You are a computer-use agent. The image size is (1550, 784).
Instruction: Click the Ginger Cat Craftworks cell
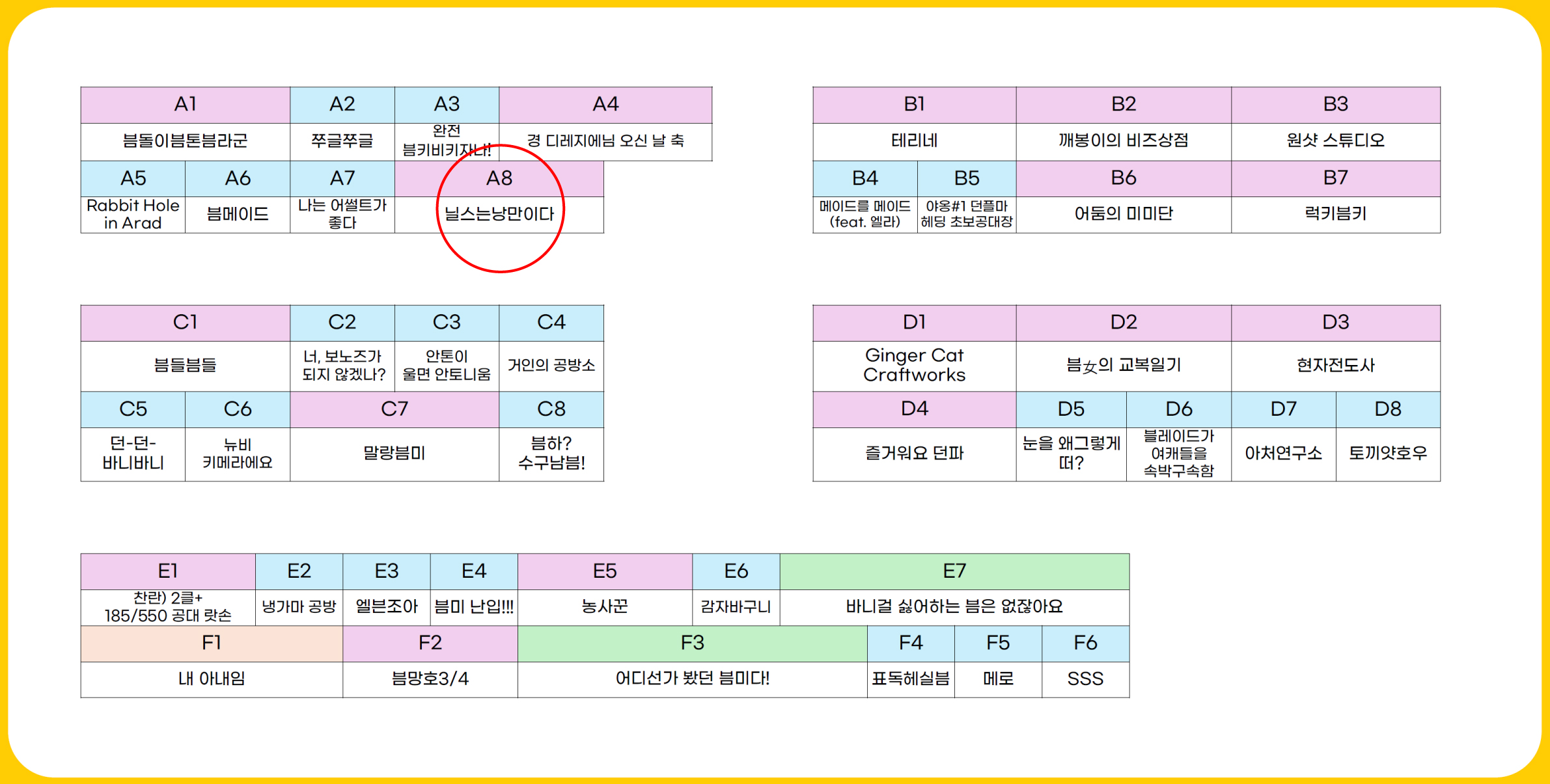tap(914, 365)
